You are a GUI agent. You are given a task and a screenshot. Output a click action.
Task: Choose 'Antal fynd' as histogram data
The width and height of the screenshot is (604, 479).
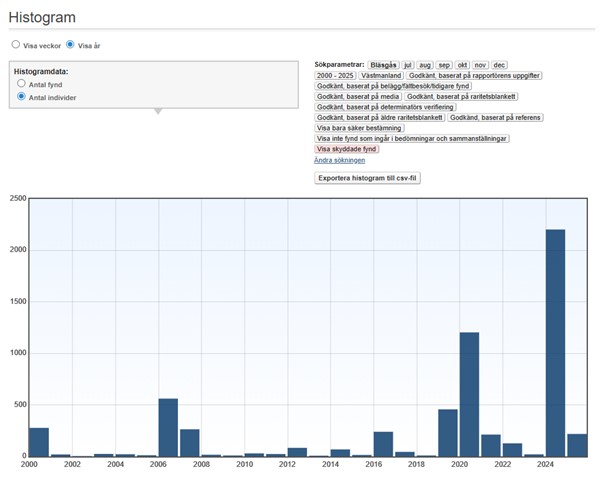pos(21,85)
